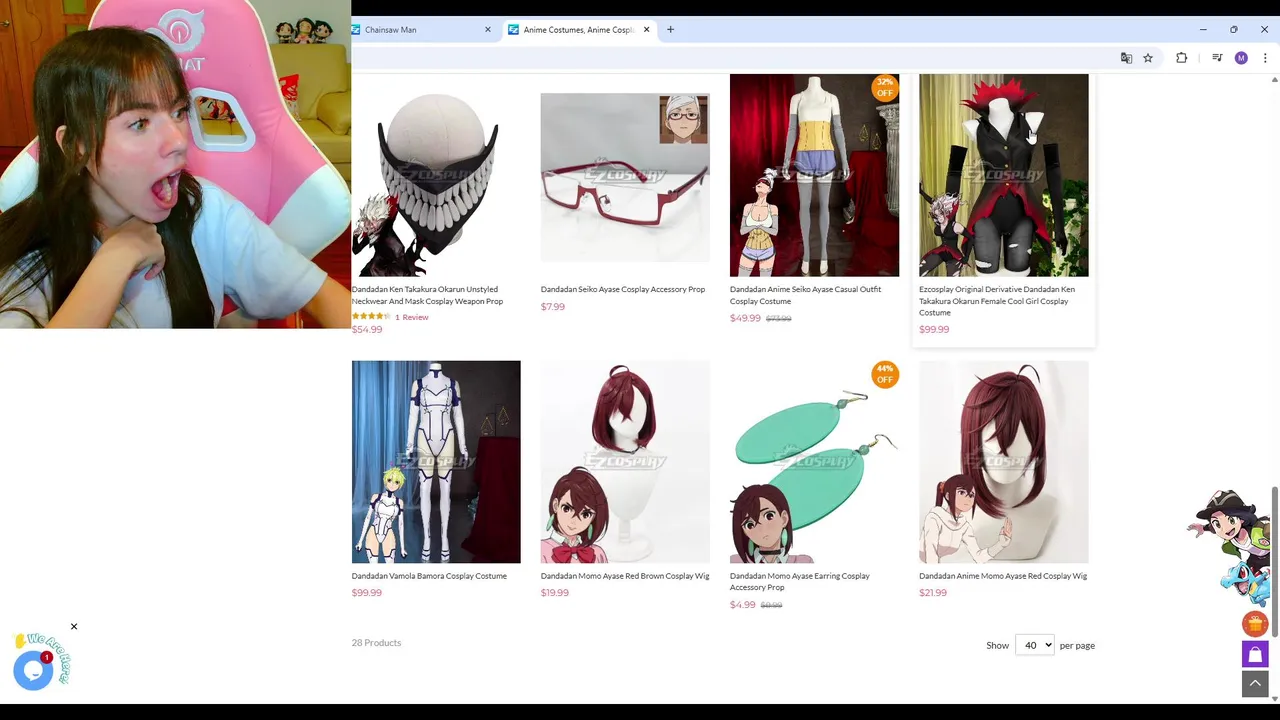
Task: View Momo Ayase red wig image
Action: point(1003,462)
